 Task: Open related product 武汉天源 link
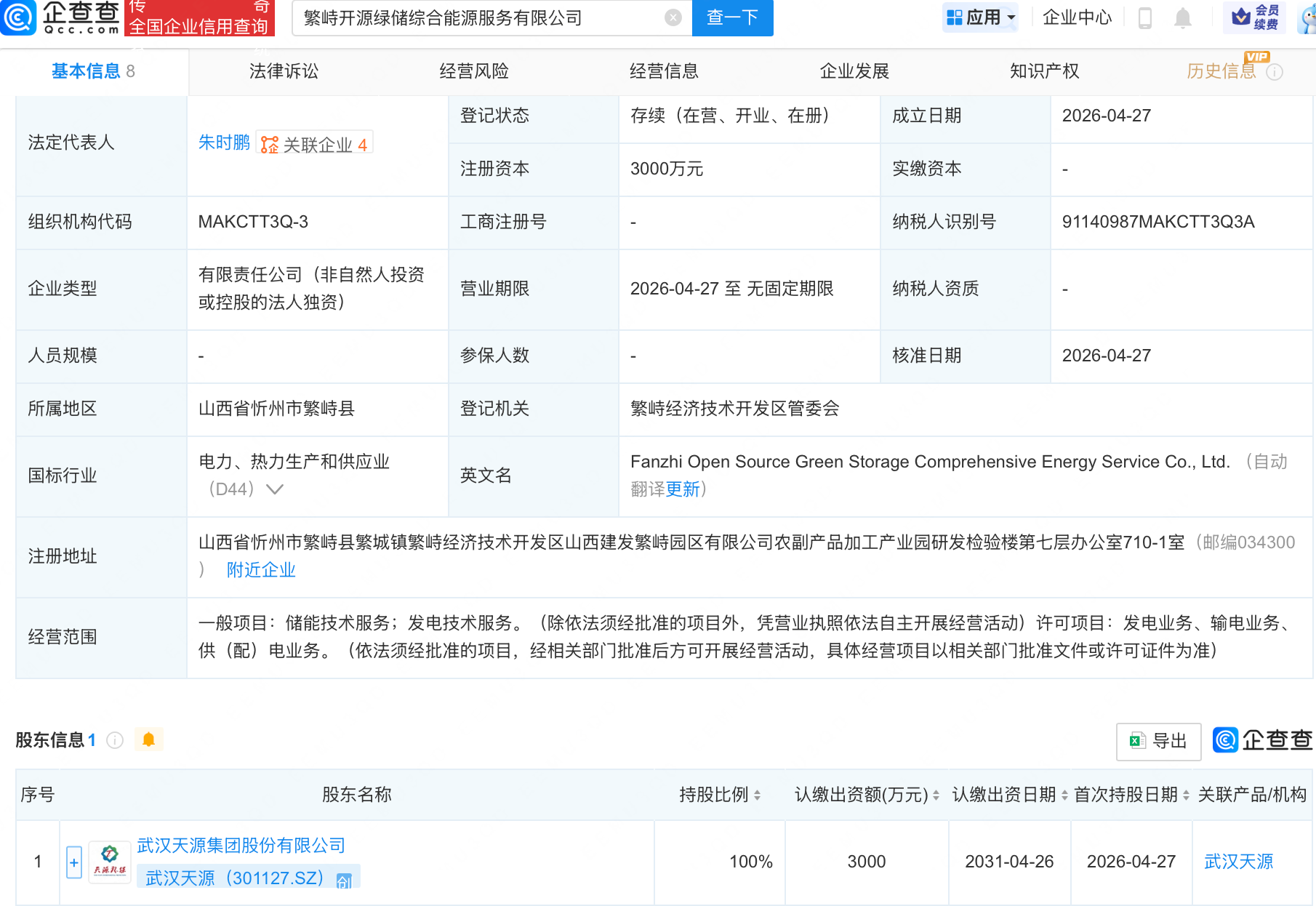(x=1239, y=862)
